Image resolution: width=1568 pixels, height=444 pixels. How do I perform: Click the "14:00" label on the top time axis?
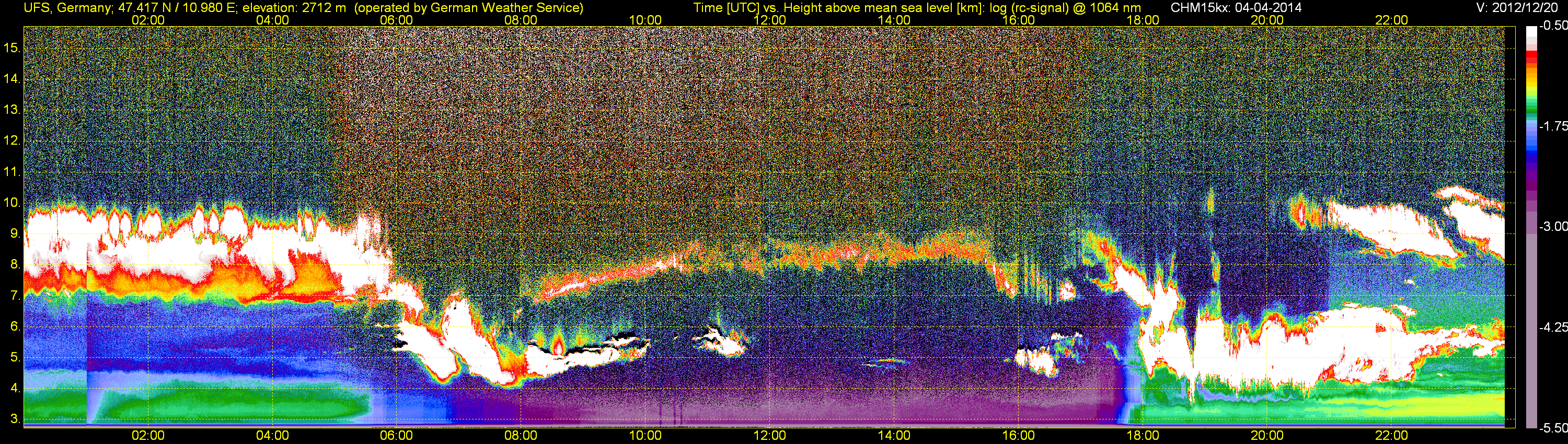[894, 20]
